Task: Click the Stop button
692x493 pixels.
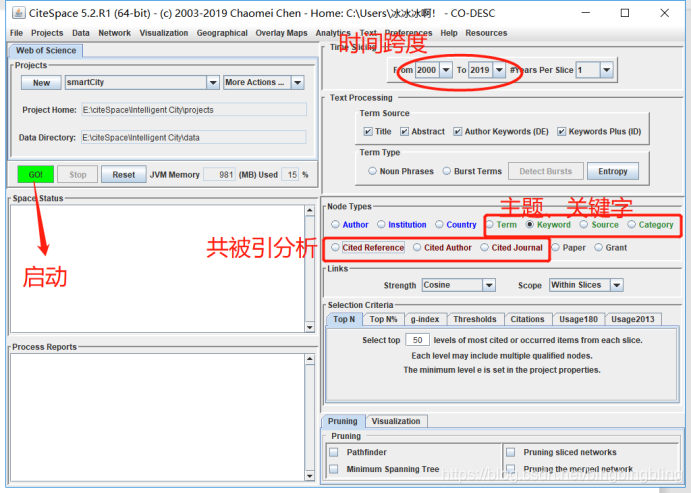Action: 78,175
